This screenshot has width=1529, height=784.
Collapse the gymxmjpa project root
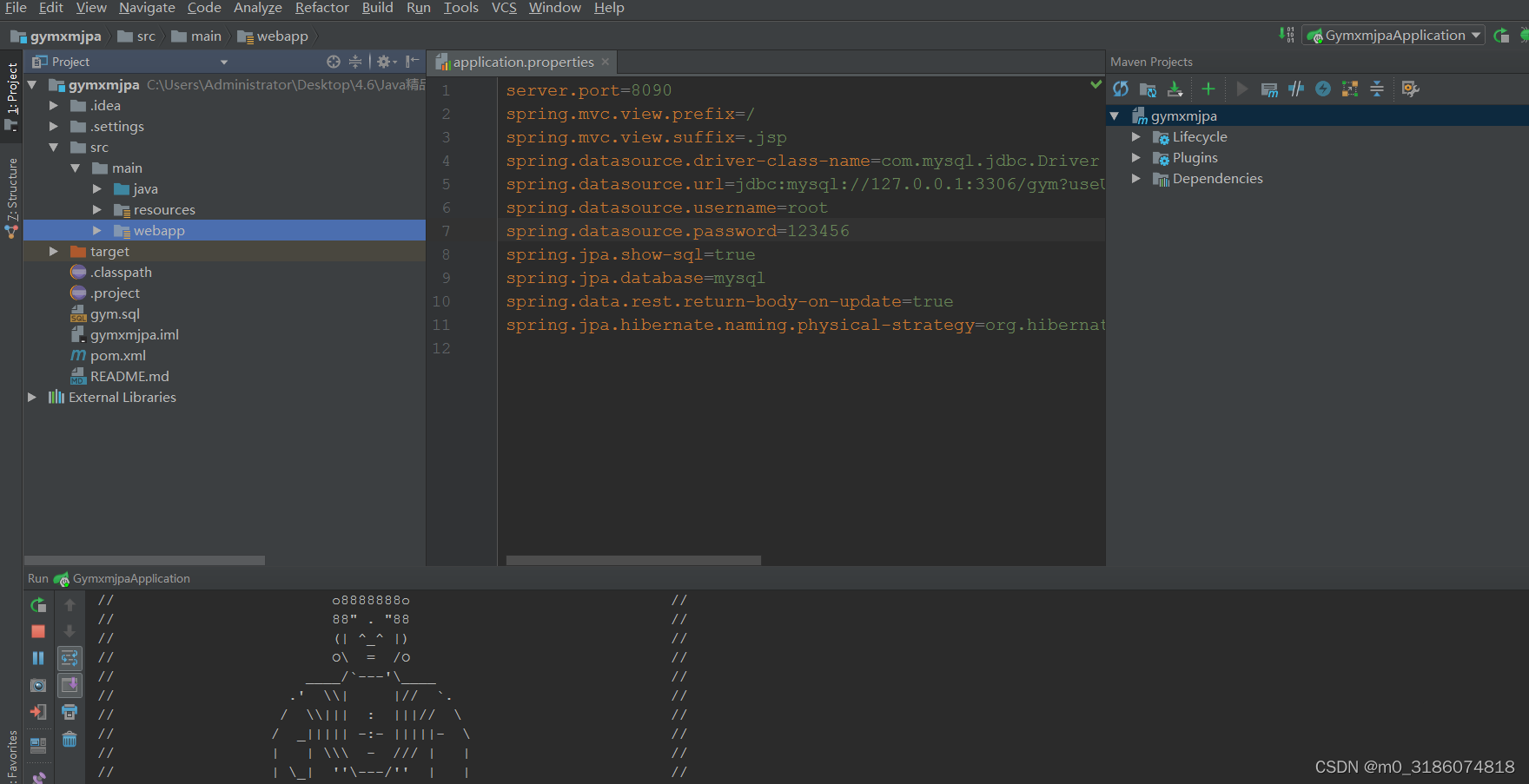[32, 85]
